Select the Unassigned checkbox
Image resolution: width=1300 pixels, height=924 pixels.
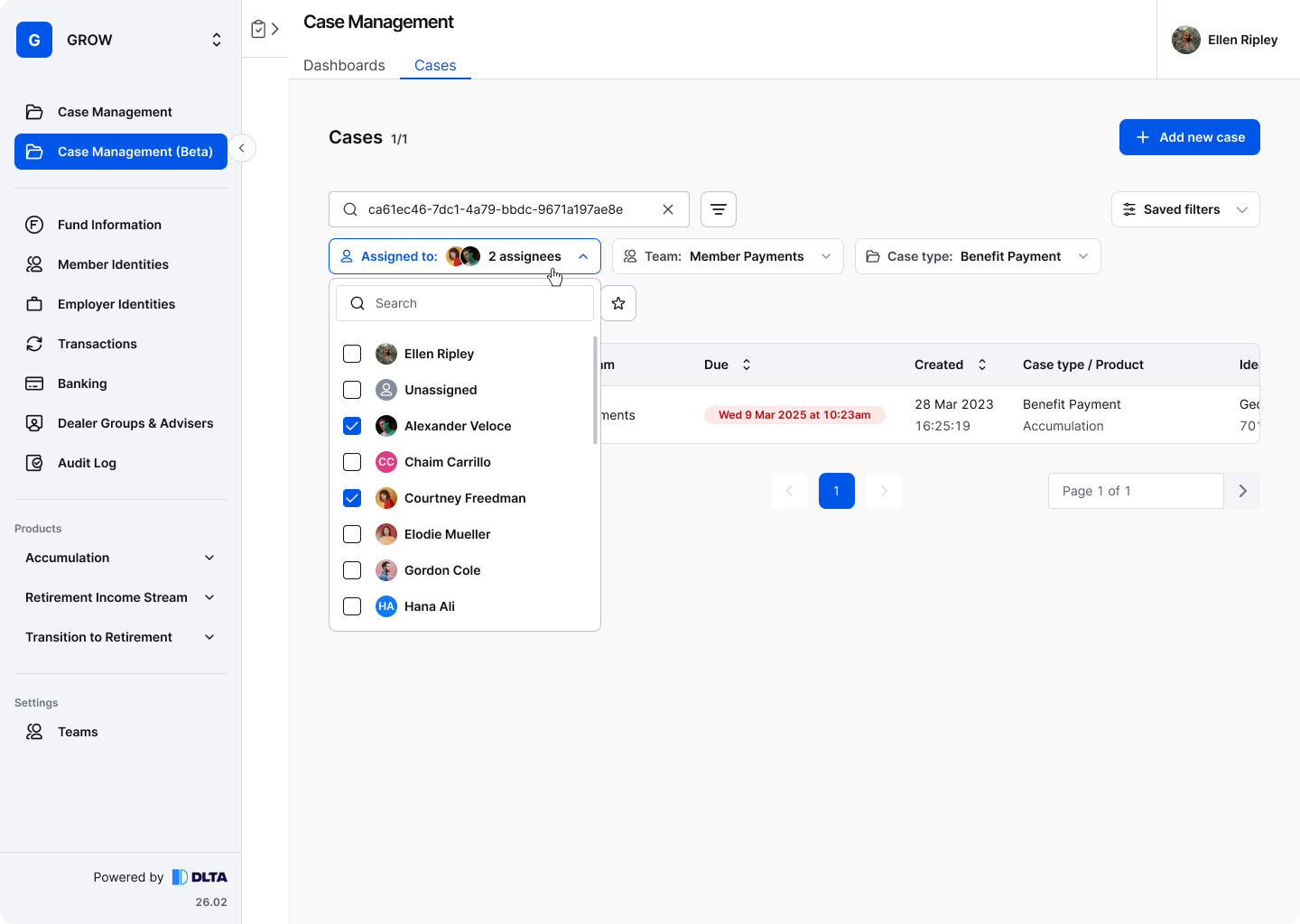pos(352,390)
